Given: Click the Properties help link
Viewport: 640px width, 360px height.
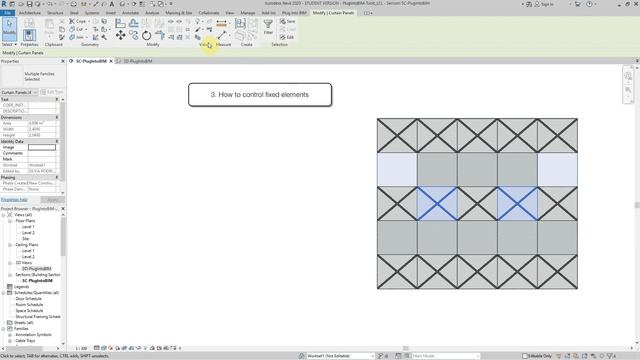Looking at the screenshot, I should coord(14,200).
